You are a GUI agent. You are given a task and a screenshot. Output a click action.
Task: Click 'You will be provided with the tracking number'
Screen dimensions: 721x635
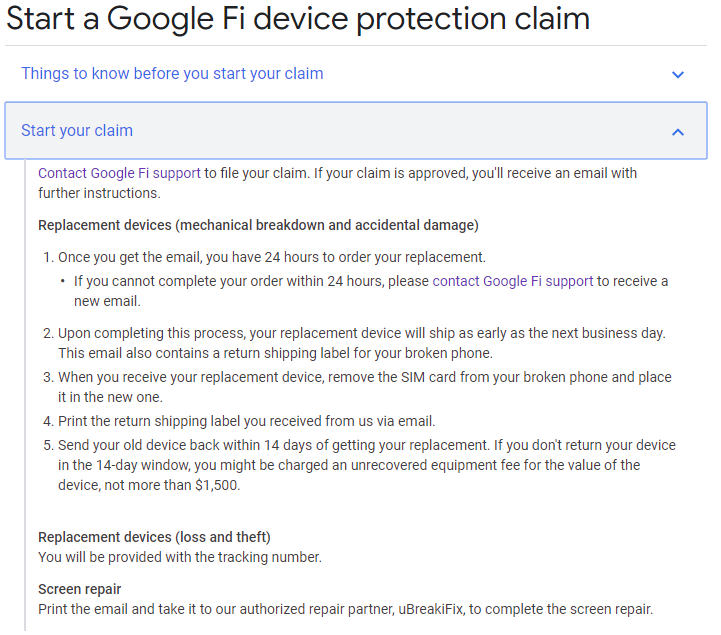(180, 557)
